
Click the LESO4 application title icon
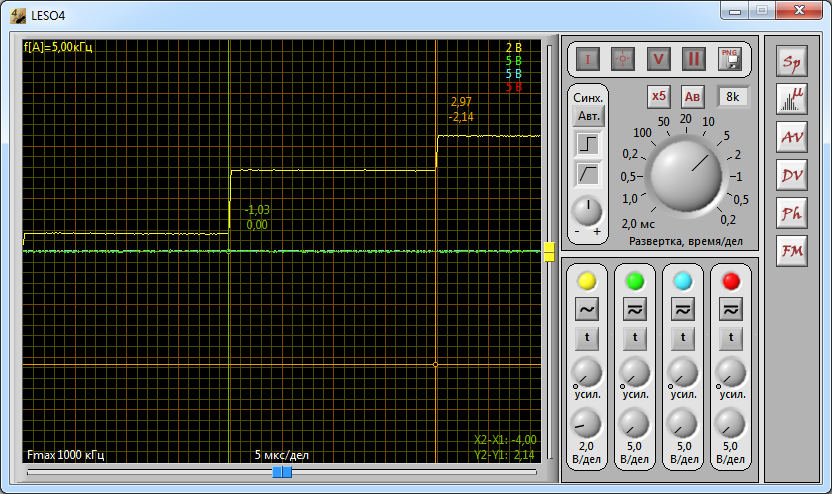18,16
